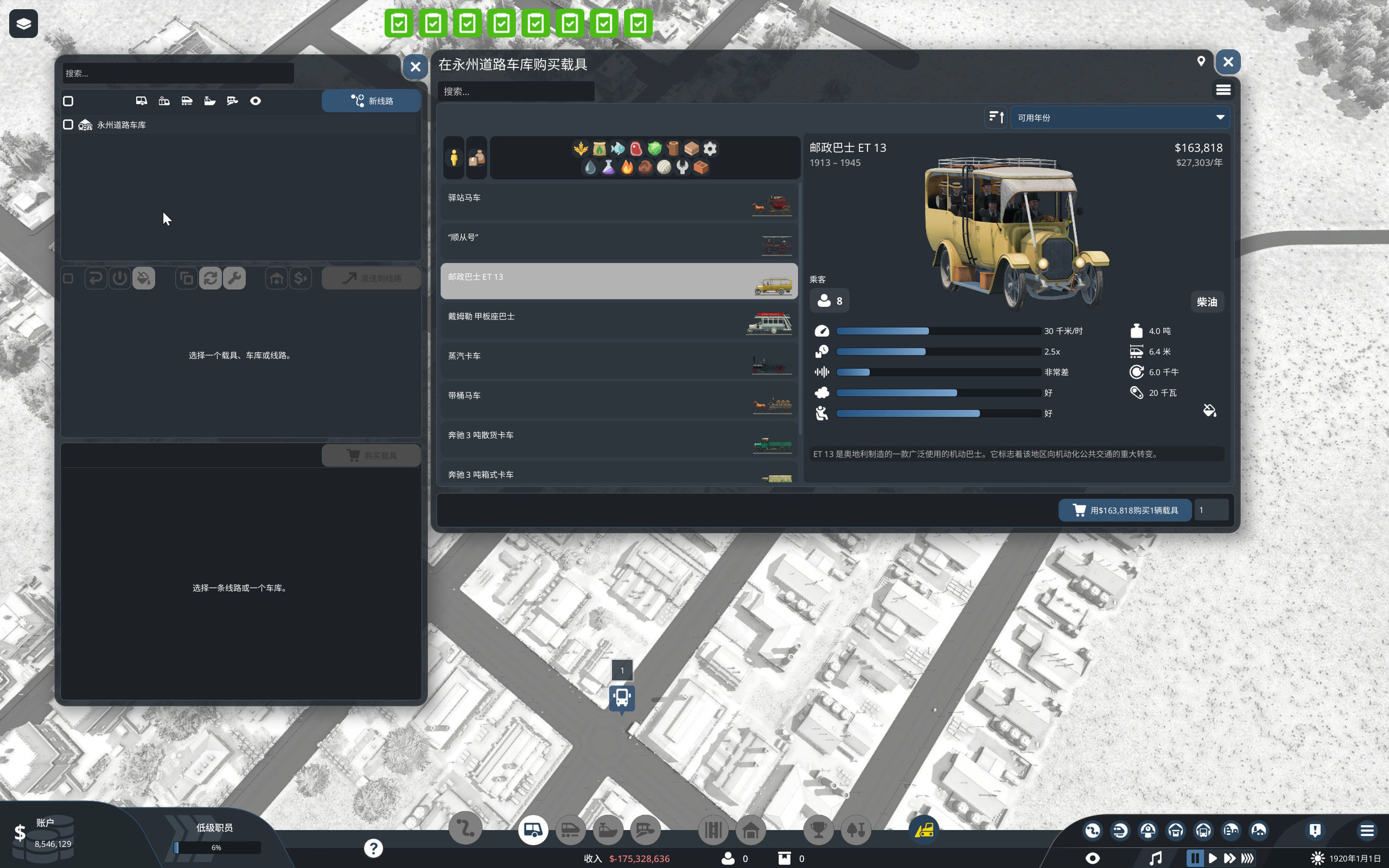Select 蒸汽卡车 in the vehicle list
The height and width of the screenshot is (868, 1389).
point(619,360)
